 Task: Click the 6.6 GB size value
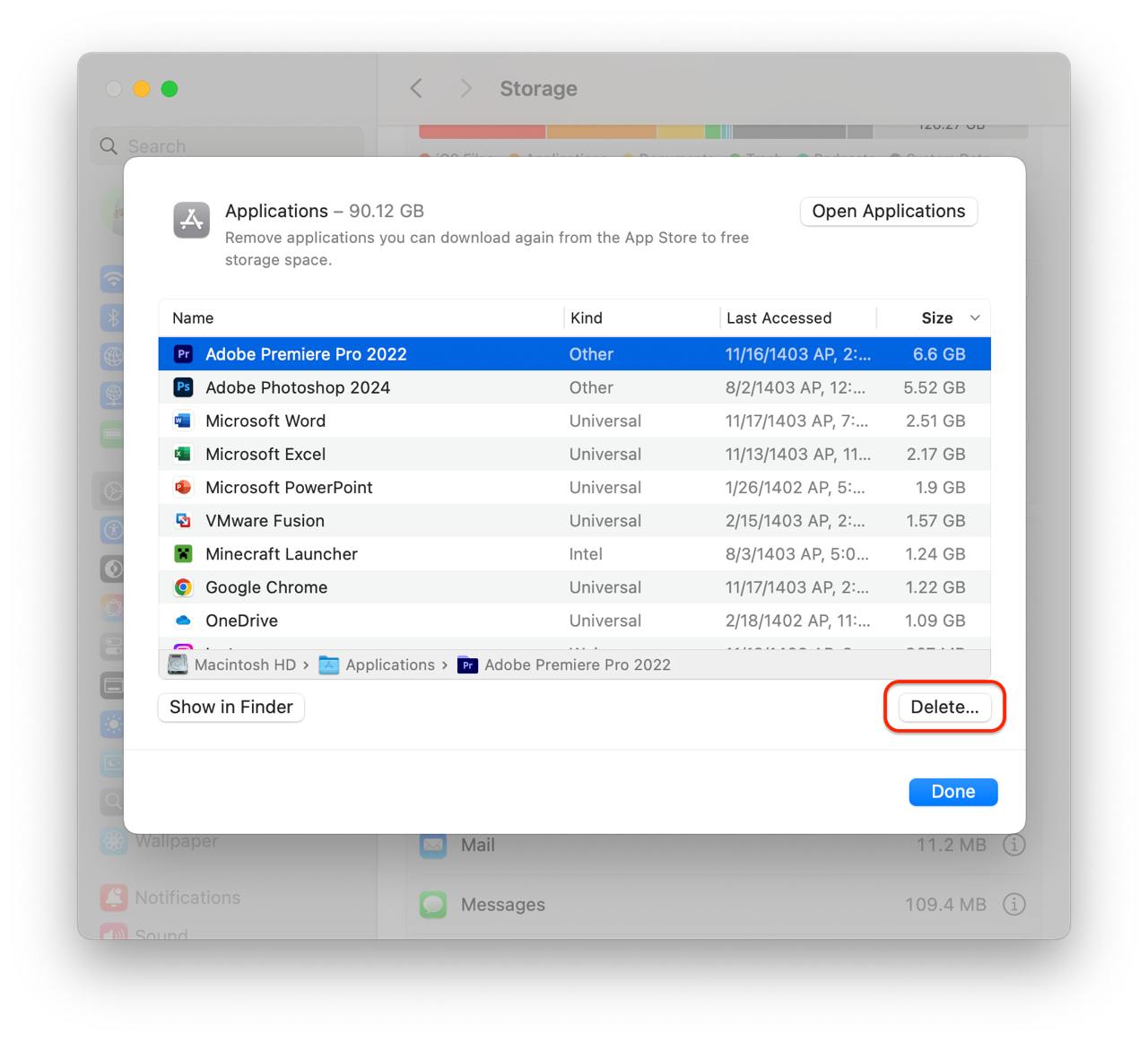point(939,354)
